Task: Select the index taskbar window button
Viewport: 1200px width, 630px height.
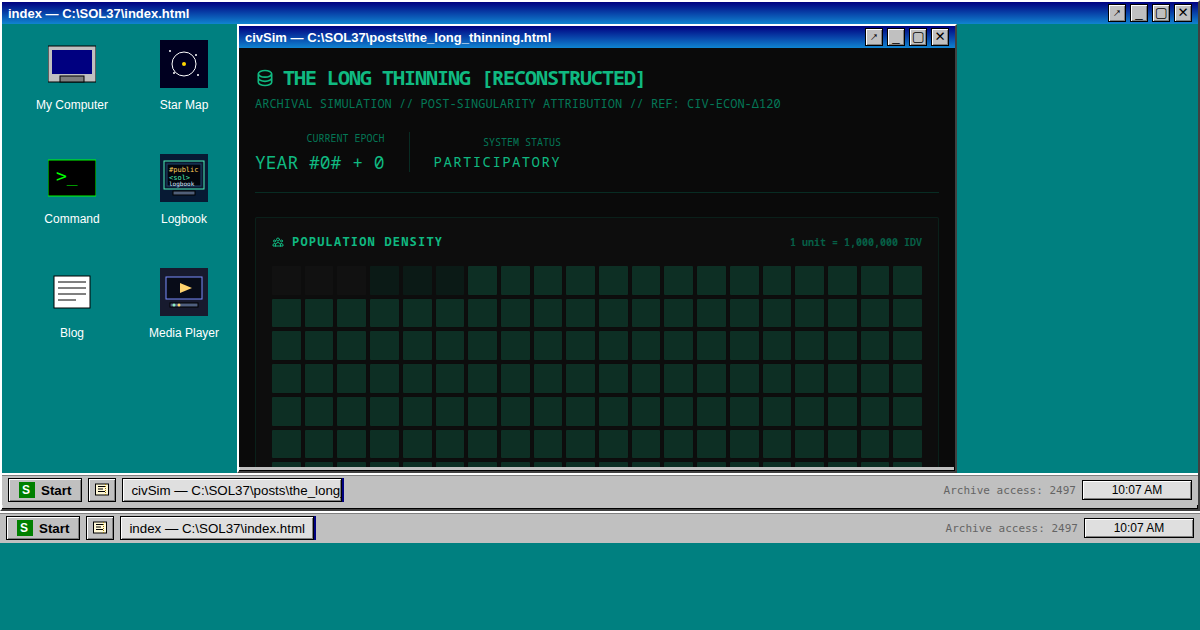Action: [217, 528]
